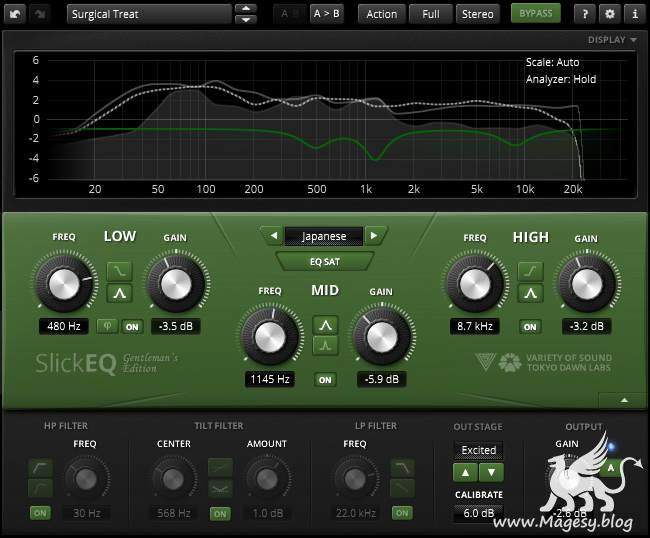
Task: Select next EQ model right arrow
Action: [x=374, y=235]
